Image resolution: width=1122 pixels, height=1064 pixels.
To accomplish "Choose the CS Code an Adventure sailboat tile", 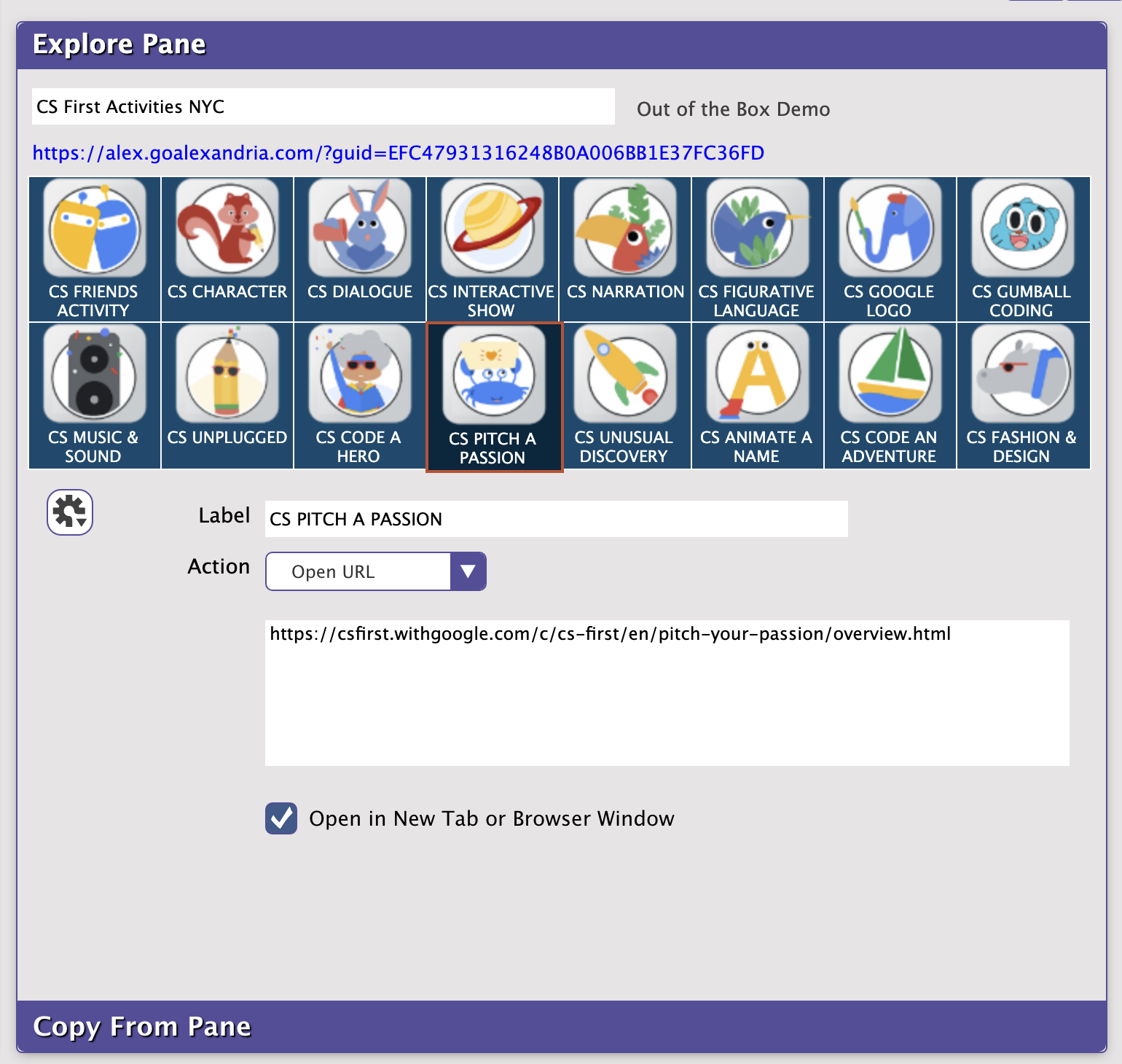I will click(890, 396).
